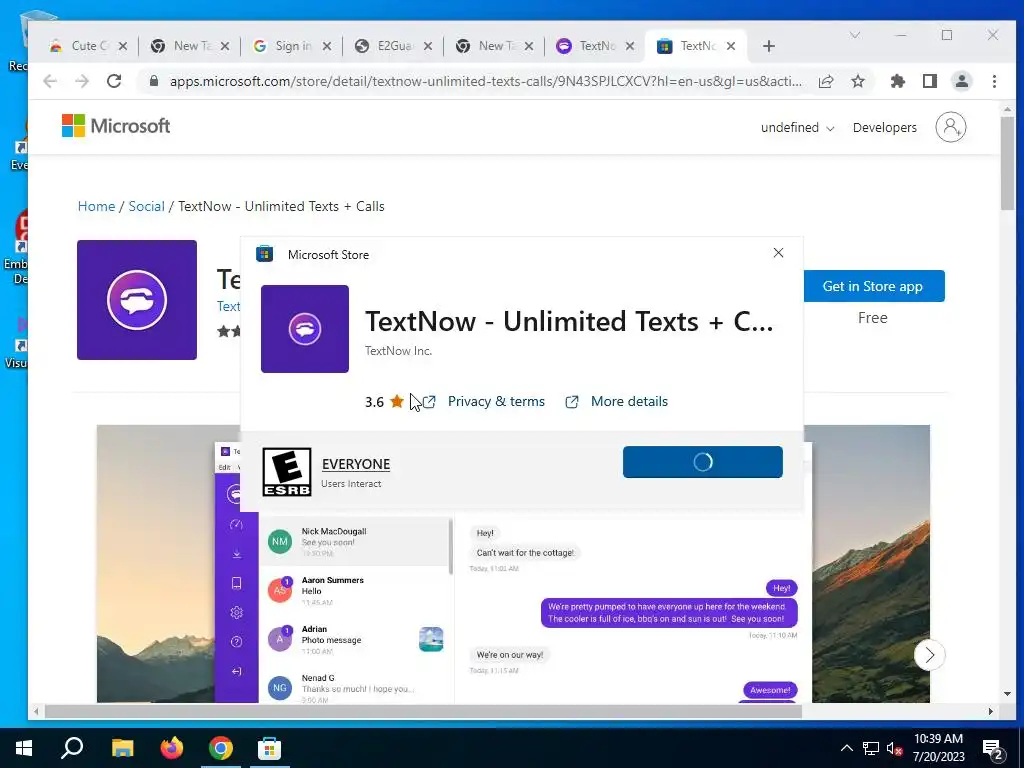Open the EVERYONE rating link

point(356,464)
